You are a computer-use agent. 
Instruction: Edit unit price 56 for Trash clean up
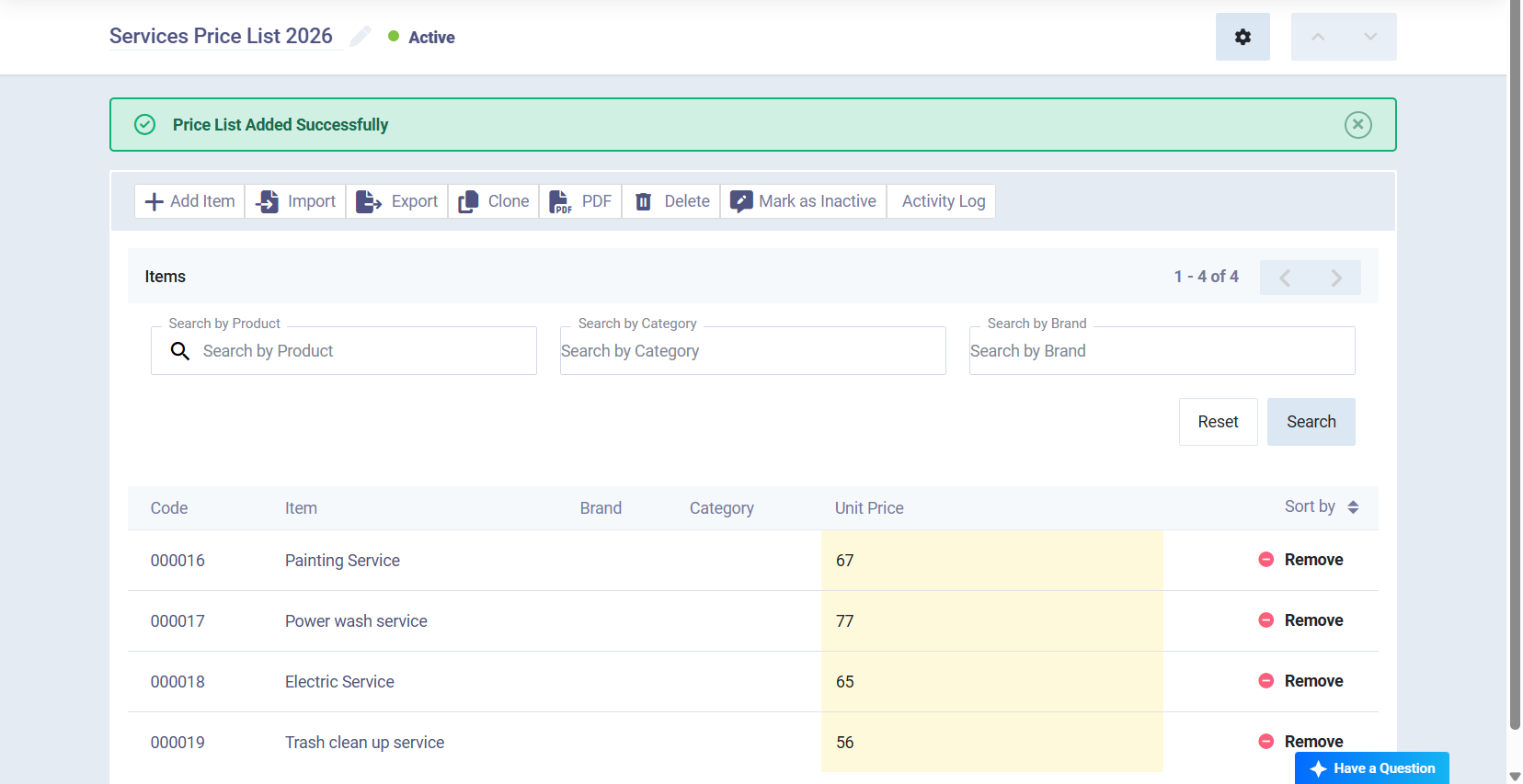(x=992, y=742)
